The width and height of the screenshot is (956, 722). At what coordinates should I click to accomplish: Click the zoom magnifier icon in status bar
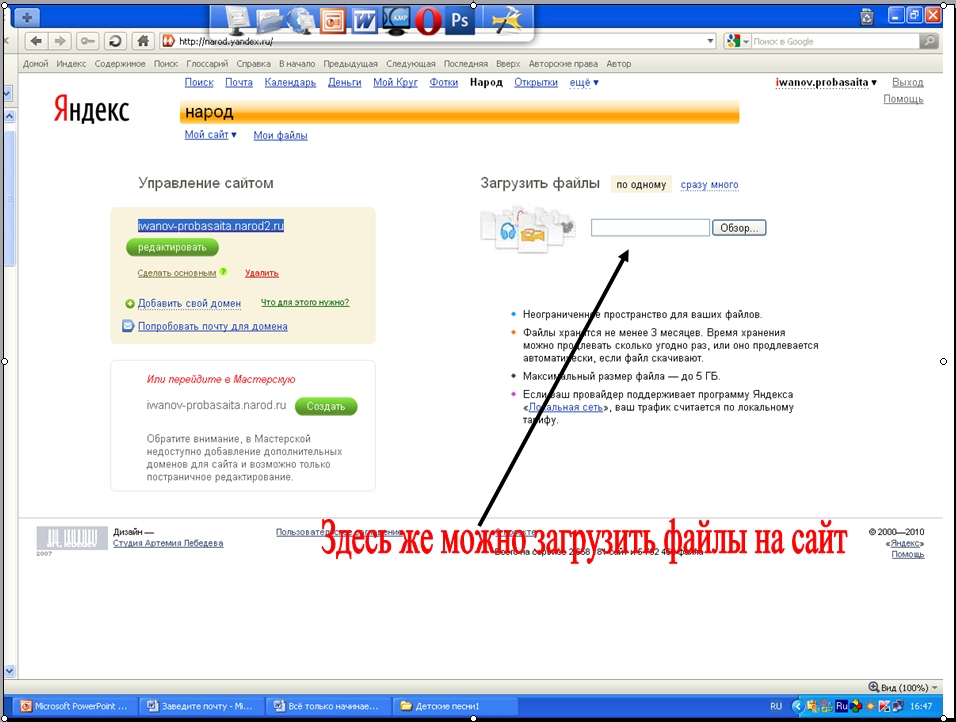[874, 687]
